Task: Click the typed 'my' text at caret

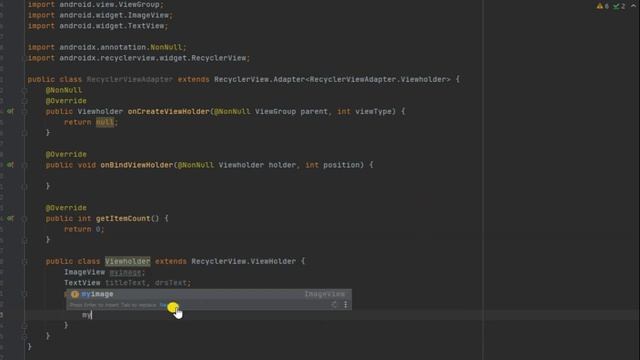Action: pos(87,315)
